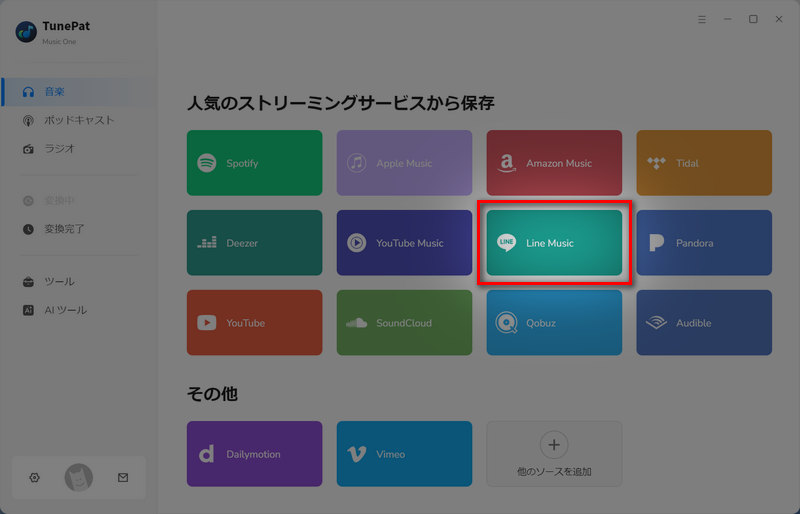Click the user avatar
Screen dimensions: 800x514
[79, 478]
